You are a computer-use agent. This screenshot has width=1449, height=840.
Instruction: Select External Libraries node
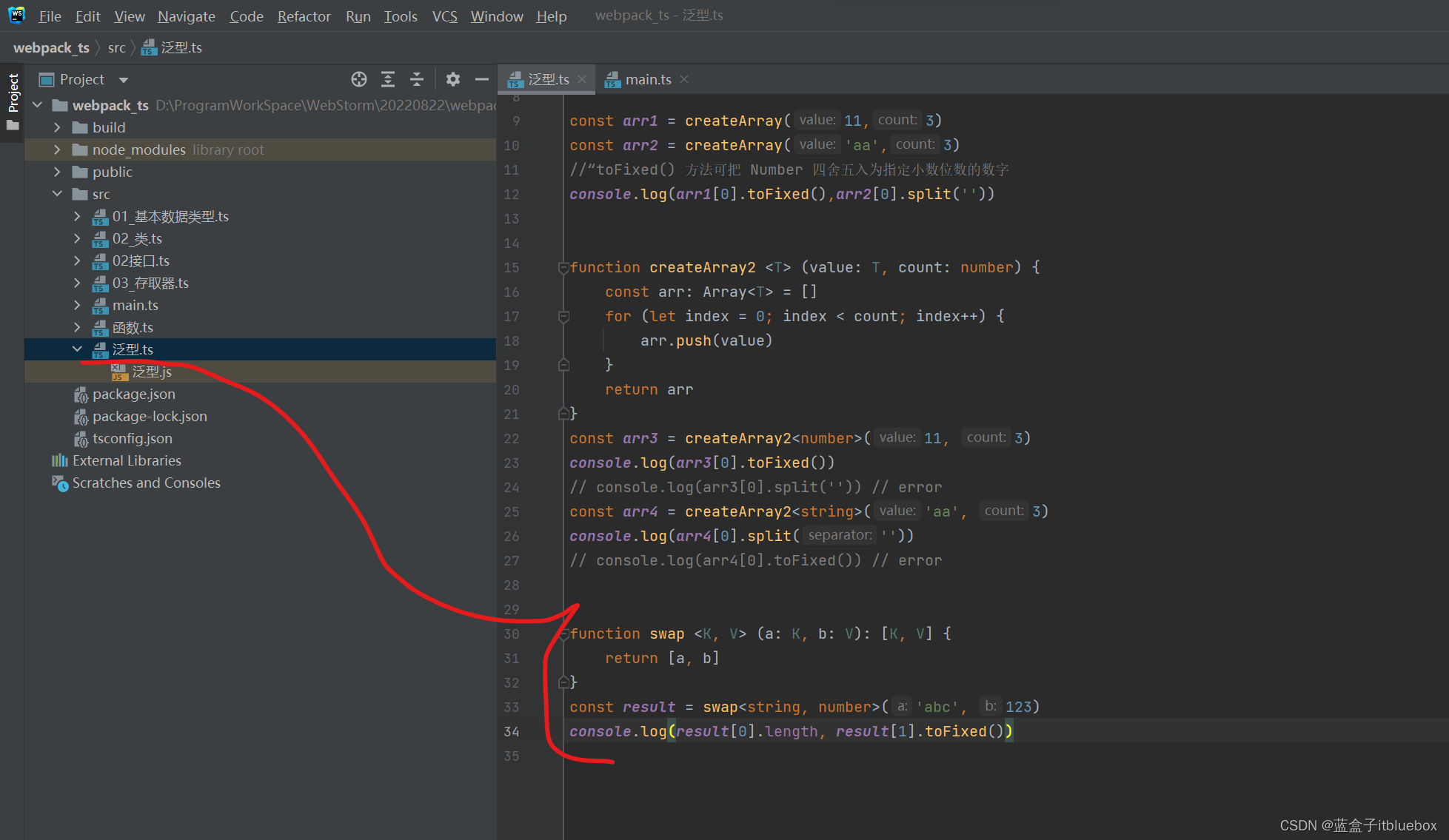tap(127, 460)
